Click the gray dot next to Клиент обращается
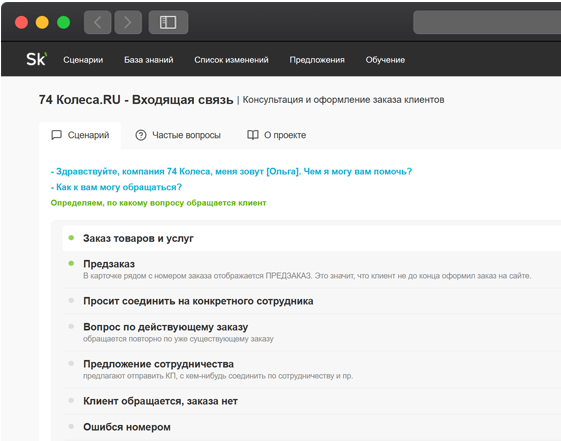This screenshot has width=561, height=441. pyautogui.click(x=71, y=401)
